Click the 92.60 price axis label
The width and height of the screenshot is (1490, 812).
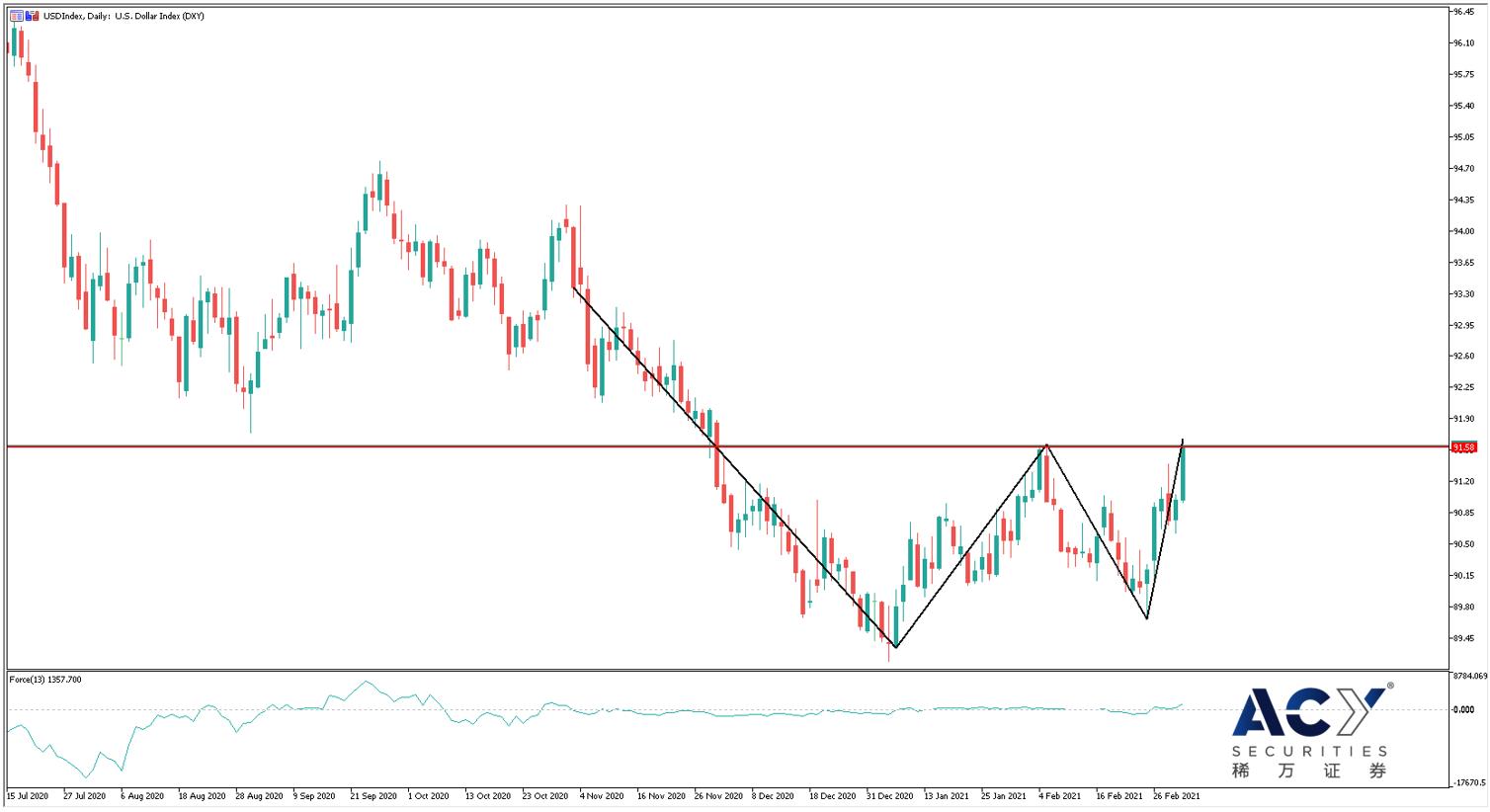tap(1464, 357)
